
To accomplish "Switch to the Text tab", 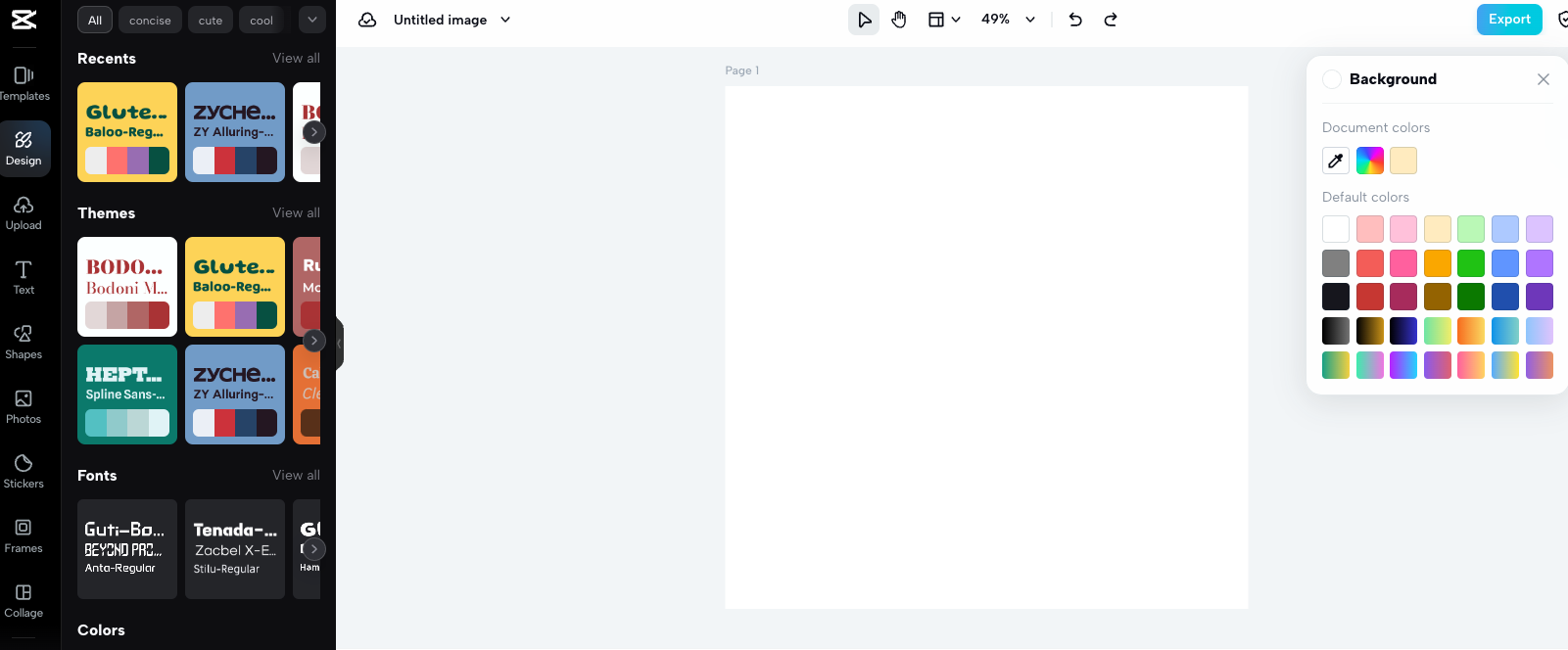I will click(24, 278).
